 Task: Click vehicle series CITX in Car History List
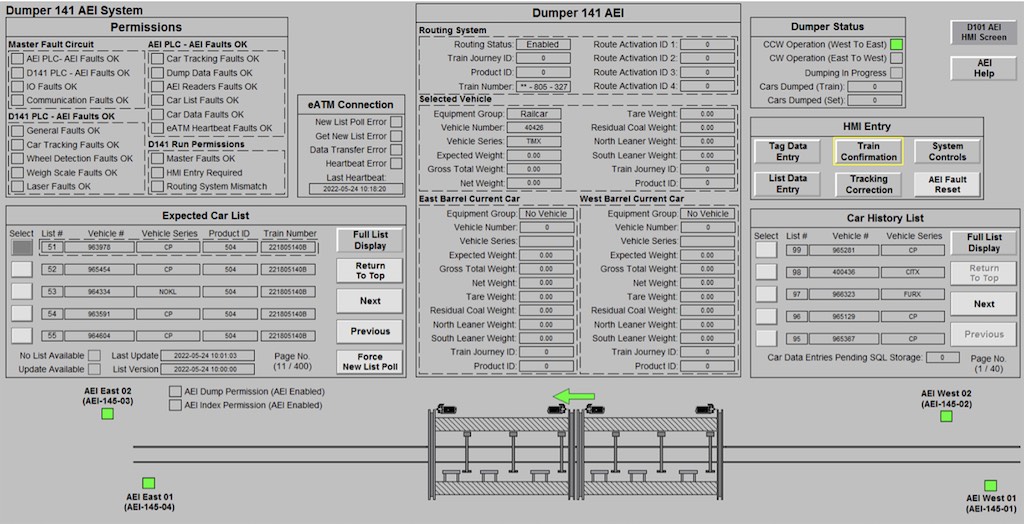912,272
